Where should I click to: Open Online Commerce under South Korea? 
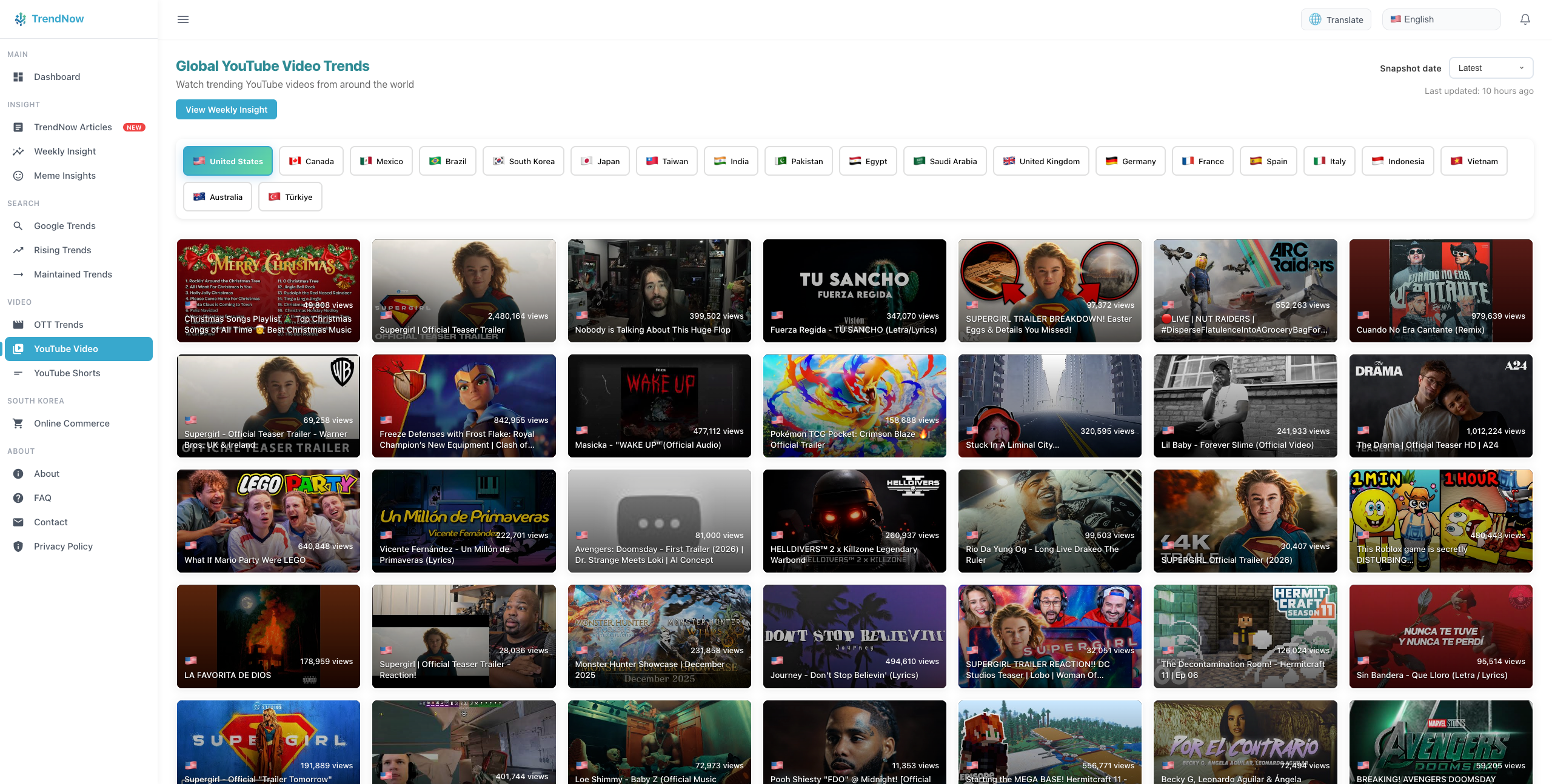coord(72,423)
